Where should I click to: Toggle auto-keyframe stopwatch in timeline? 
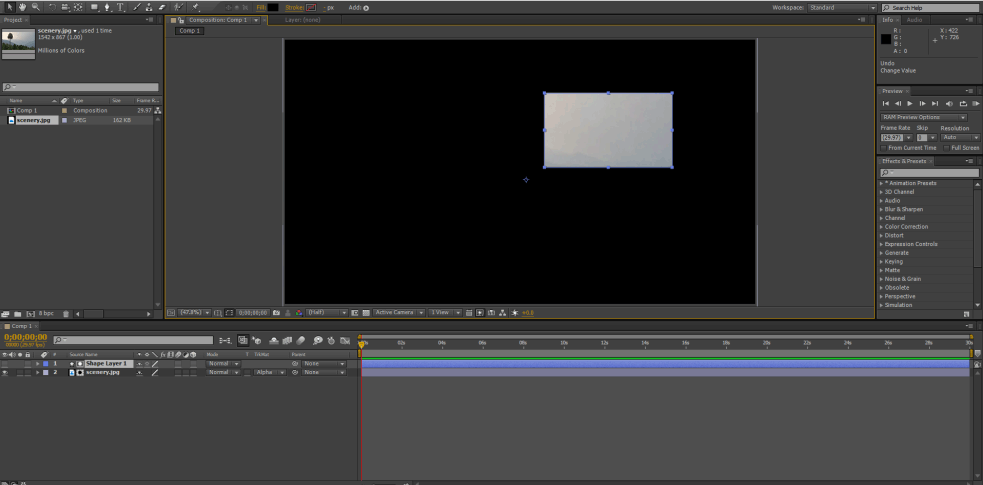coord(331,340)
